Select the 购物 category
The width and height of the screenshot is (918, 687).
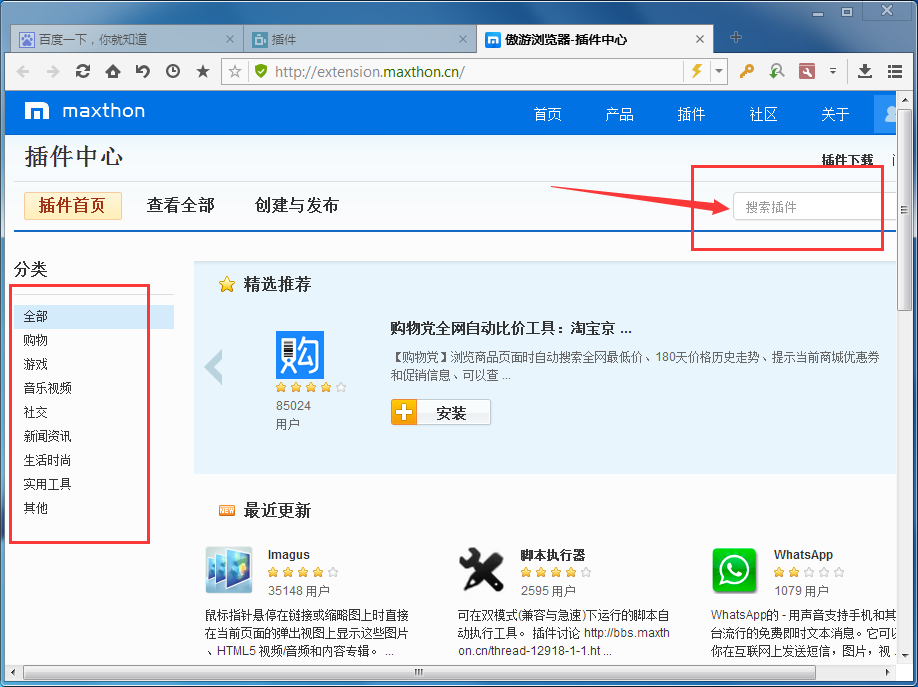(x=36, y=340)
